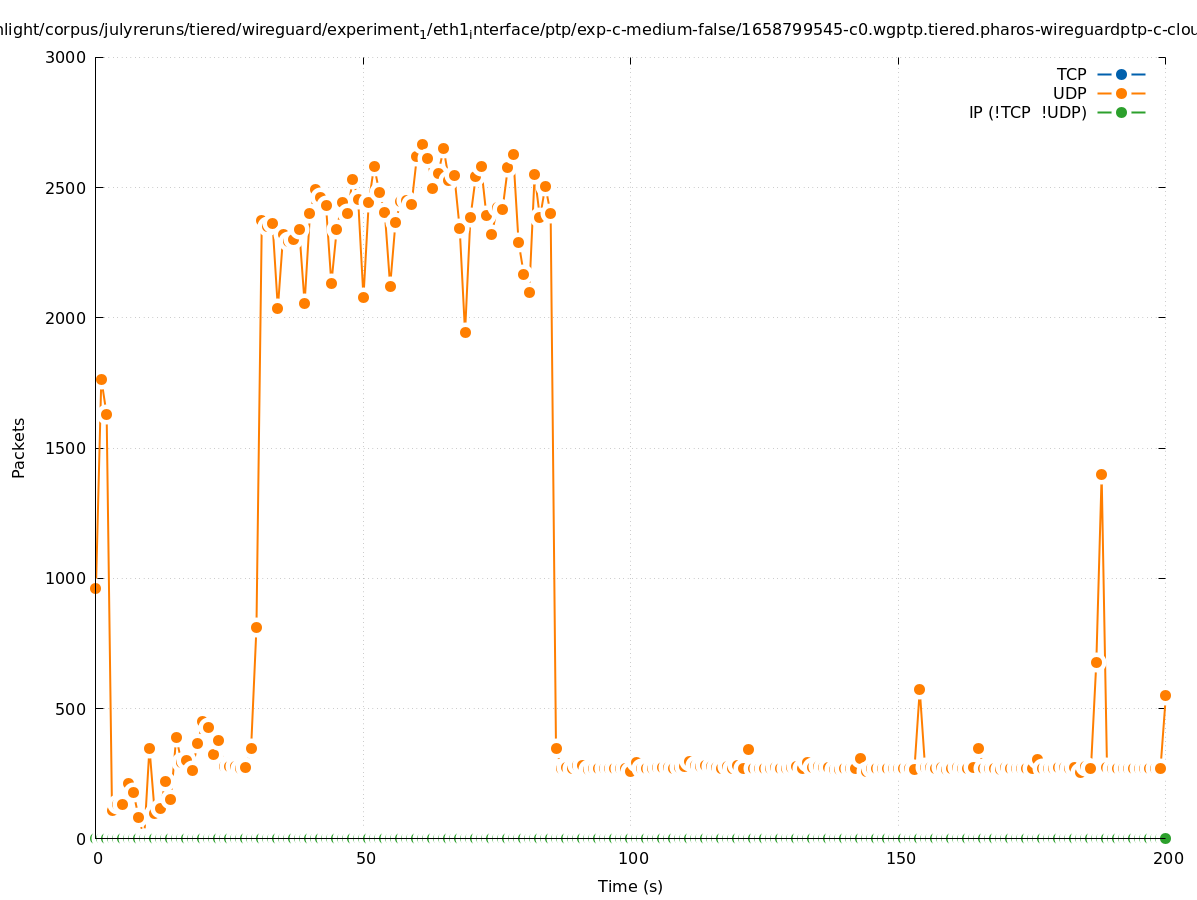
Task: Click the orange UDP legend marker
Action: [x=1121, y=93]
